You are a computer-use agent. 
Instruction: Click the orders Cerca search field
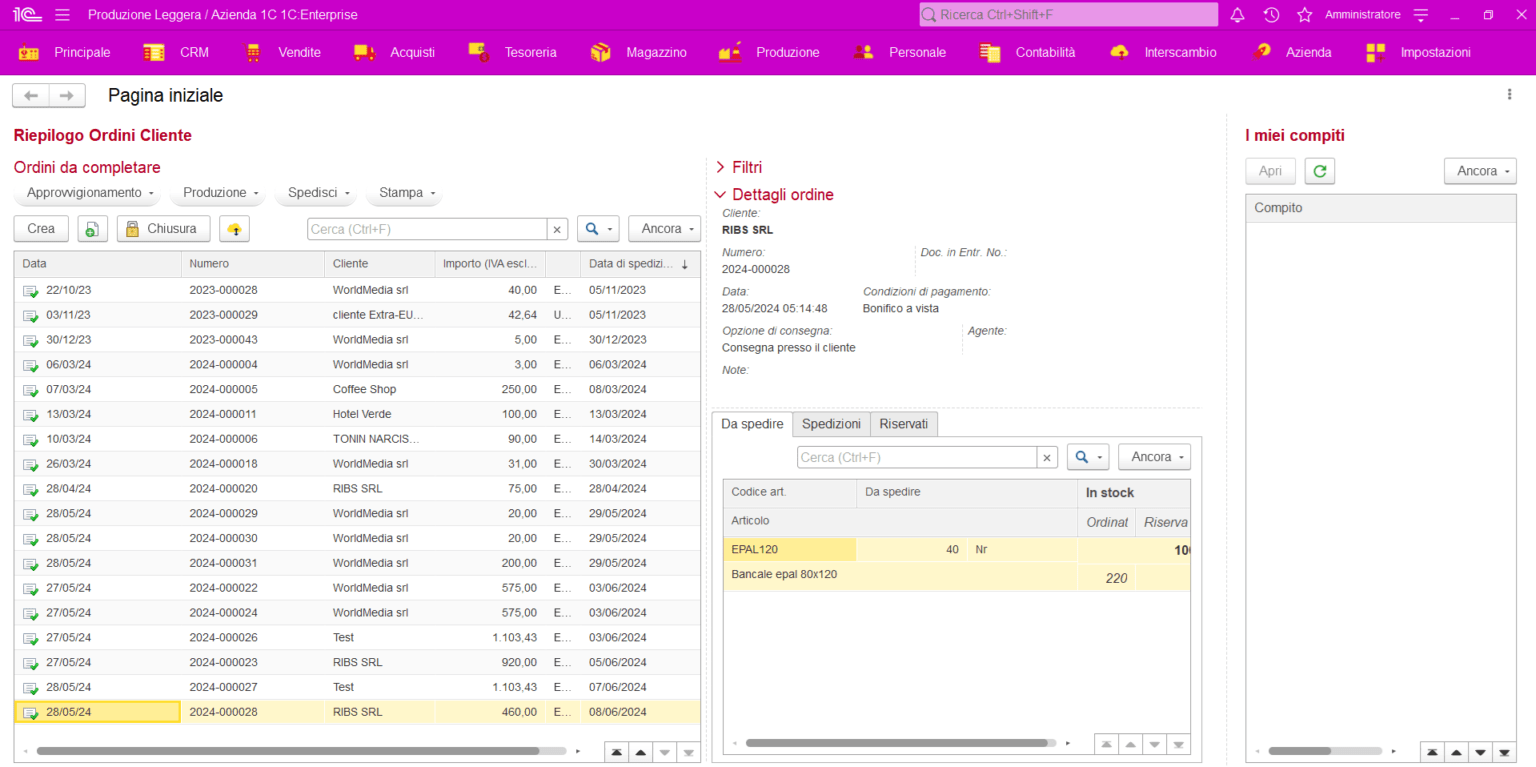coord(427,229)
